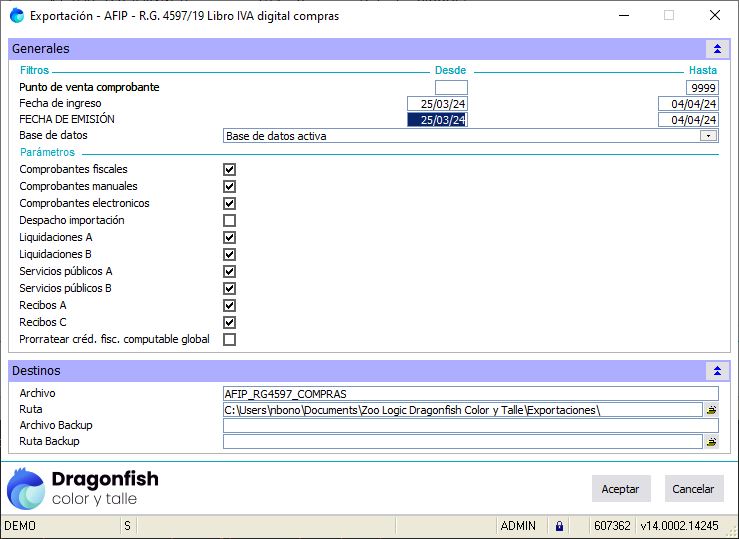Uncheck Recibos C

click(230, 322)
